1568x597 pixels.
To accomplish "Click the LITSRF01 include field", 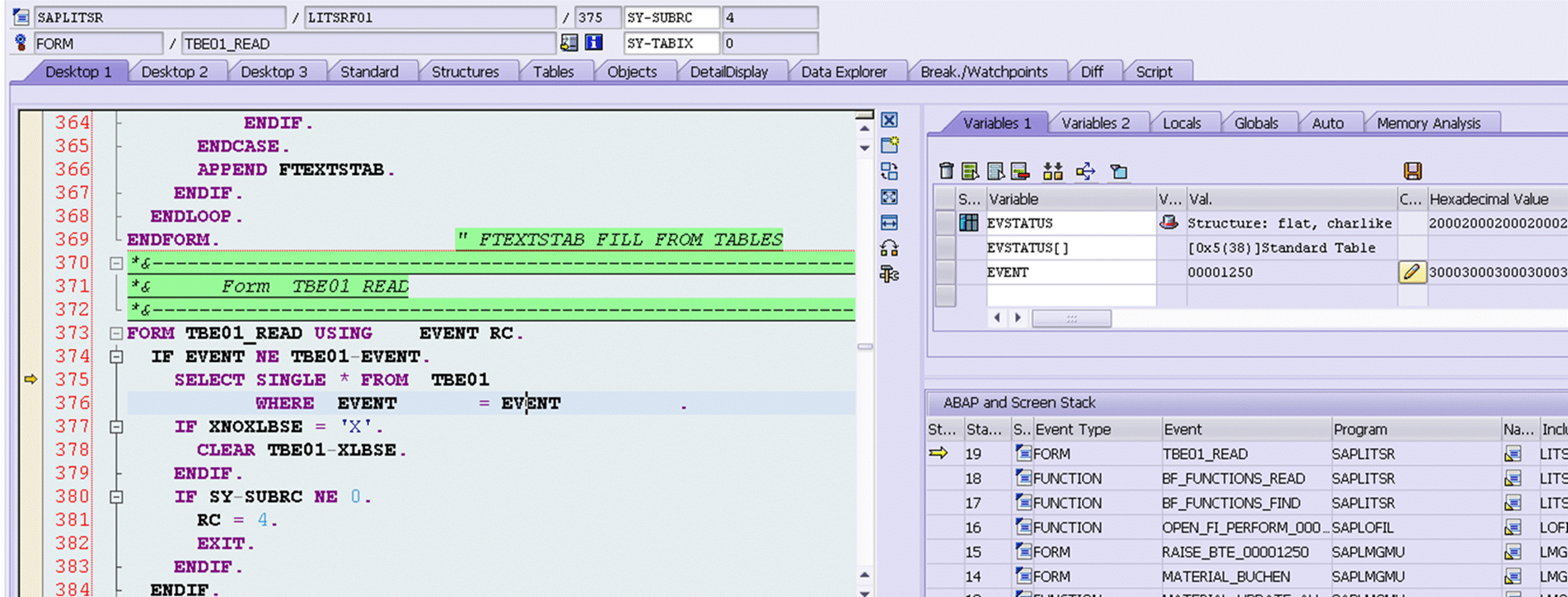I will click(430, 17).
